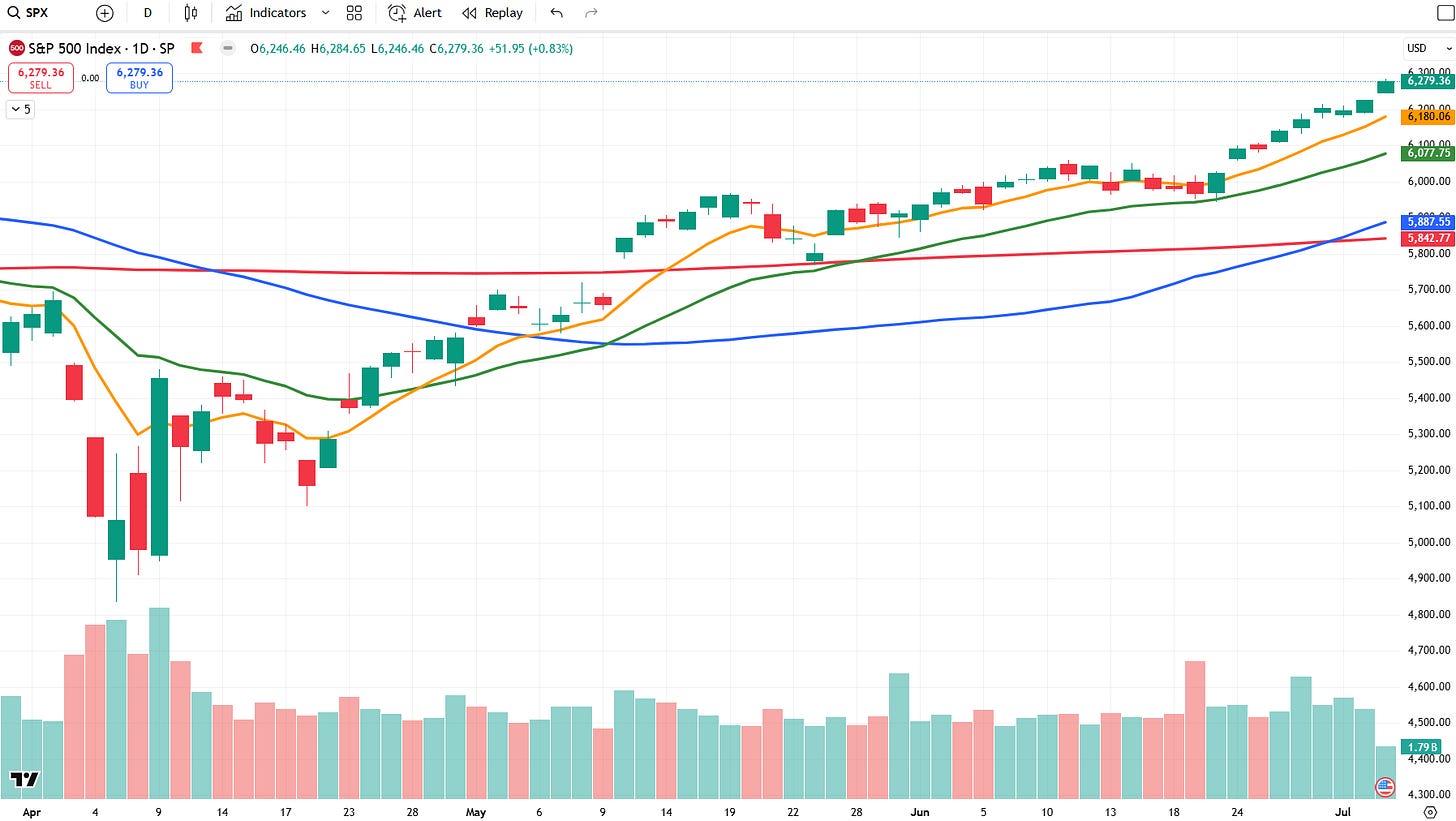Image resolution: width=1456 pixels, height=821 pixels.
Task: Click the SELL 6,279.36 button
Action: pos(40,78)
